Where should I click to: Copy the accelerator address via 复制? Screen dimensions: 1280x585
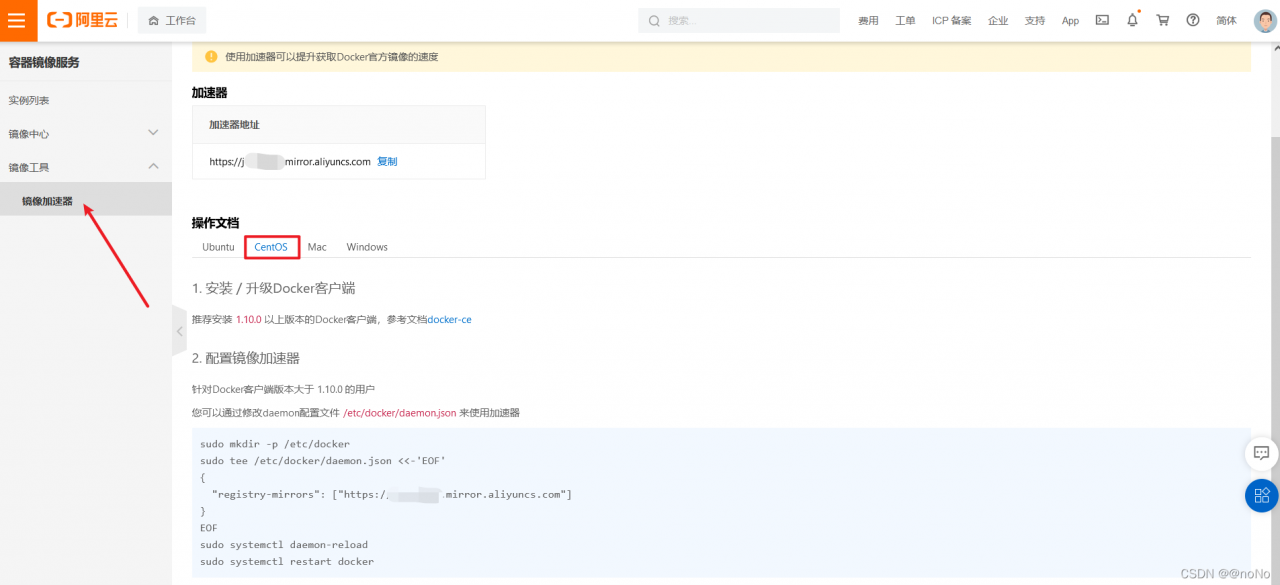click(387, 161)
